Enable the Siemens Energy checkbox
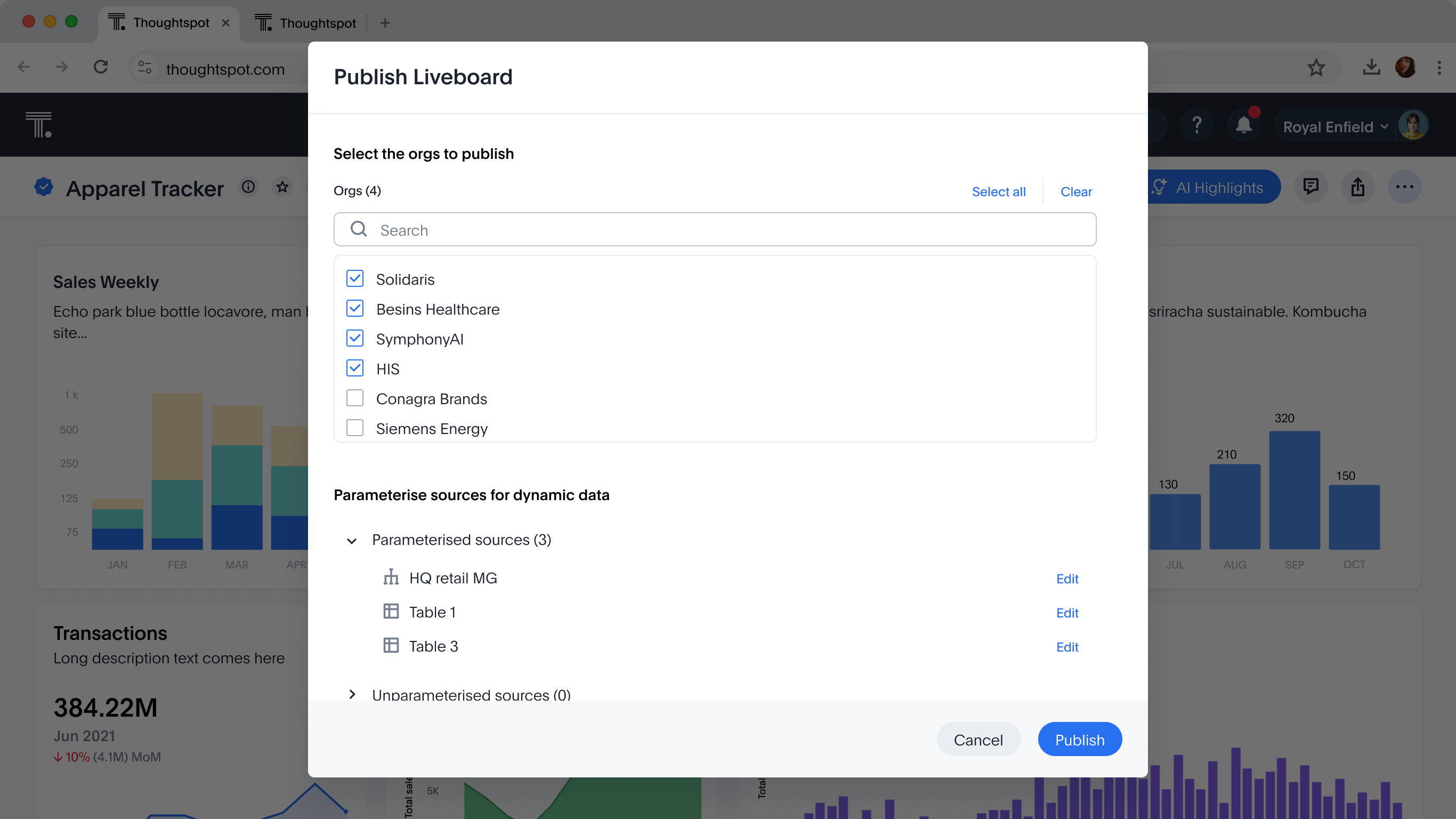1456x819 pixels. click(355, 428)
